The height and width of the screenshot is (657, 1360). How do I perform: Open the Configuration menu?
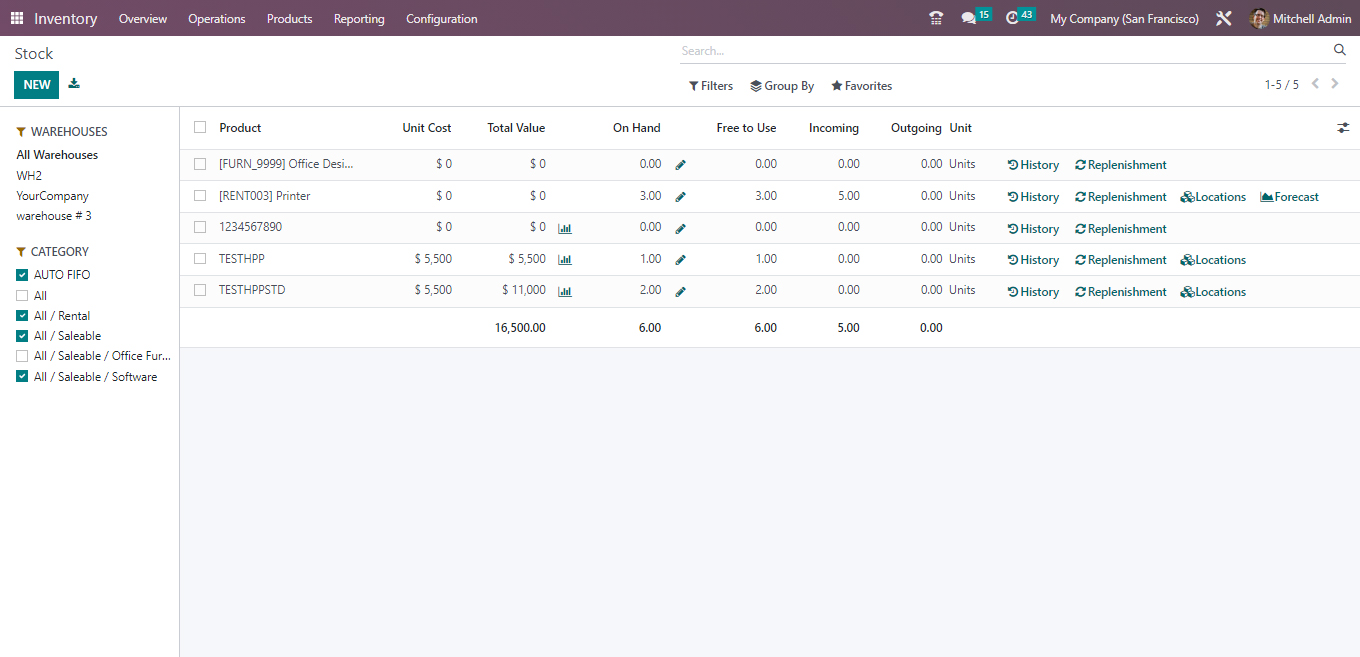click(441, 18)
